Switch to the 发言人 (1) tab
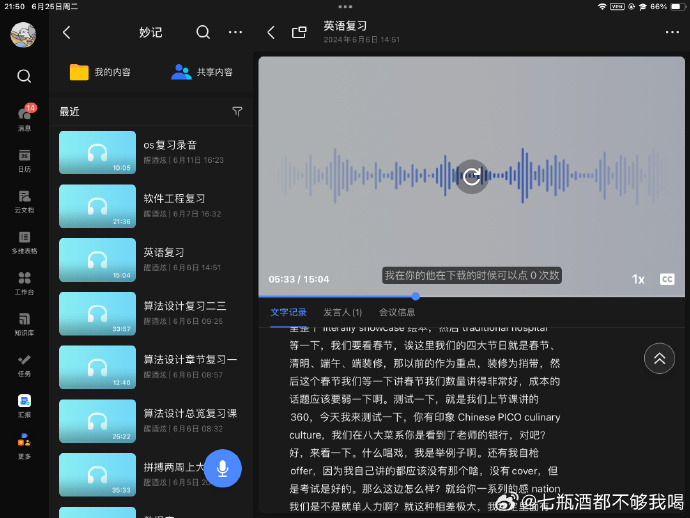This screenshot has width=690, height=518. 342,313
